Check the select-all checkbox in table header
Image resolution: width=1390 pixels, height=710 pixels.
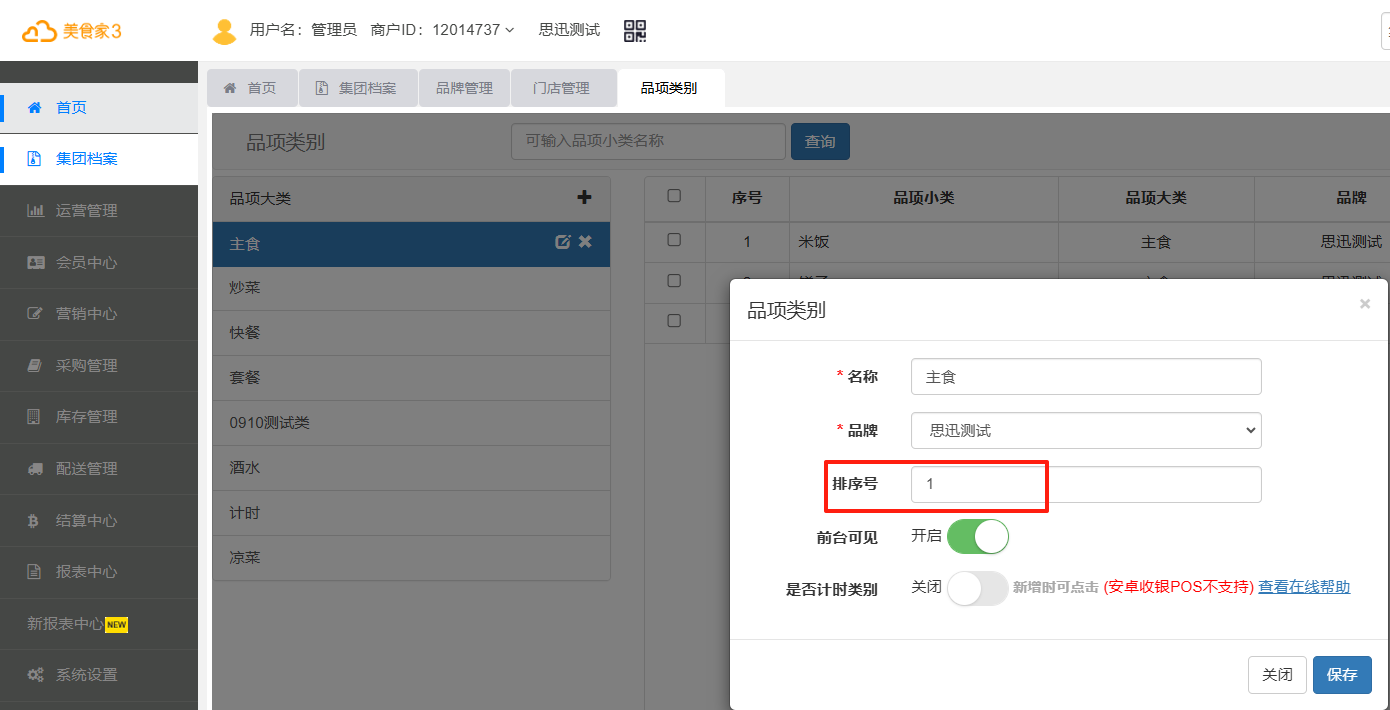coord(674,196)
